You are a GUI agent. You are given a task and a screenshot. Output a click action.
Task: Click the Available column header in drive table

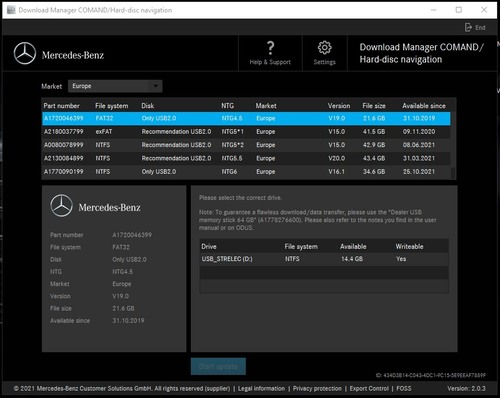coord(353,247)
